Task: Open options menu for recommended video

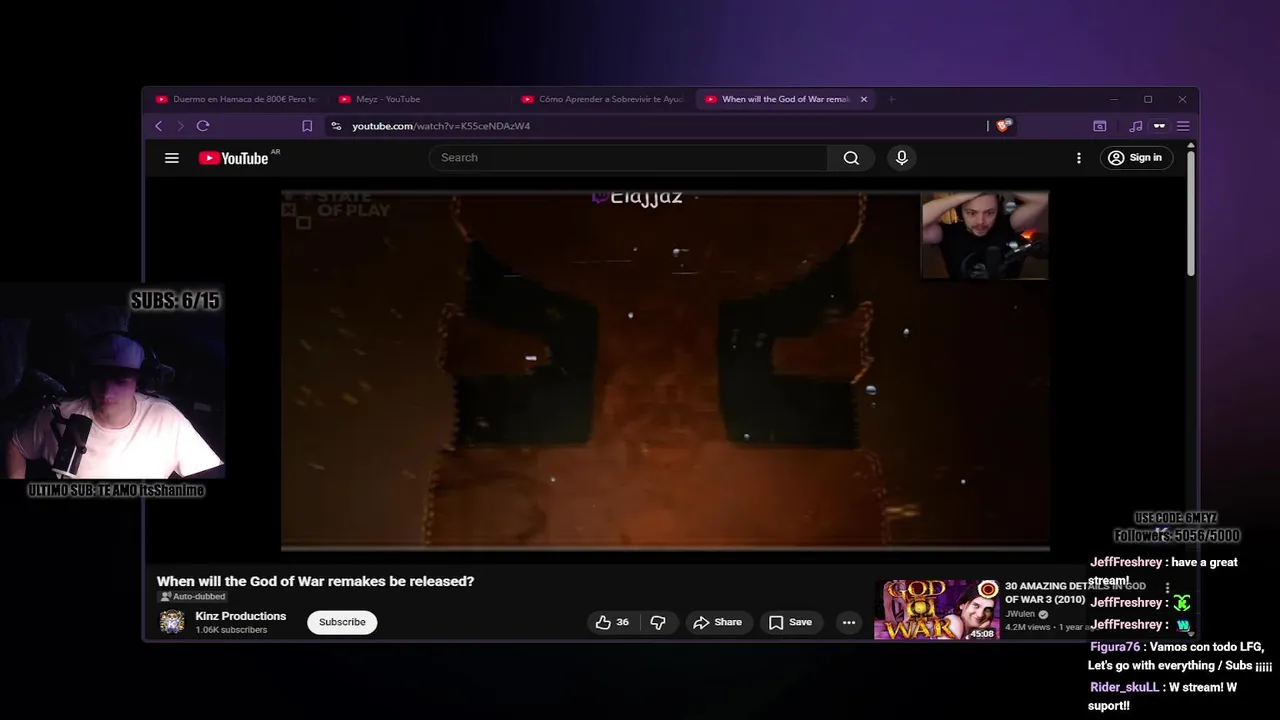Action: [x=1167, y=588]
